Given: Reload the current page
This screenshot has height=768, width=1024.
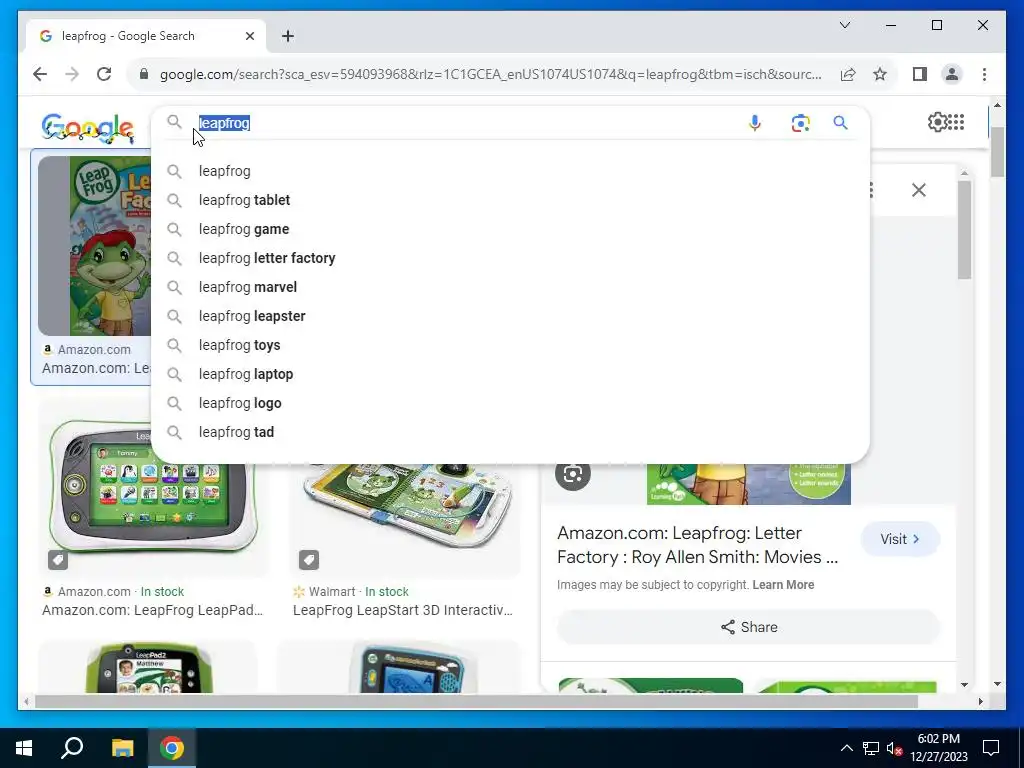Looking at the screenshot, I should [x=104, y=74].
